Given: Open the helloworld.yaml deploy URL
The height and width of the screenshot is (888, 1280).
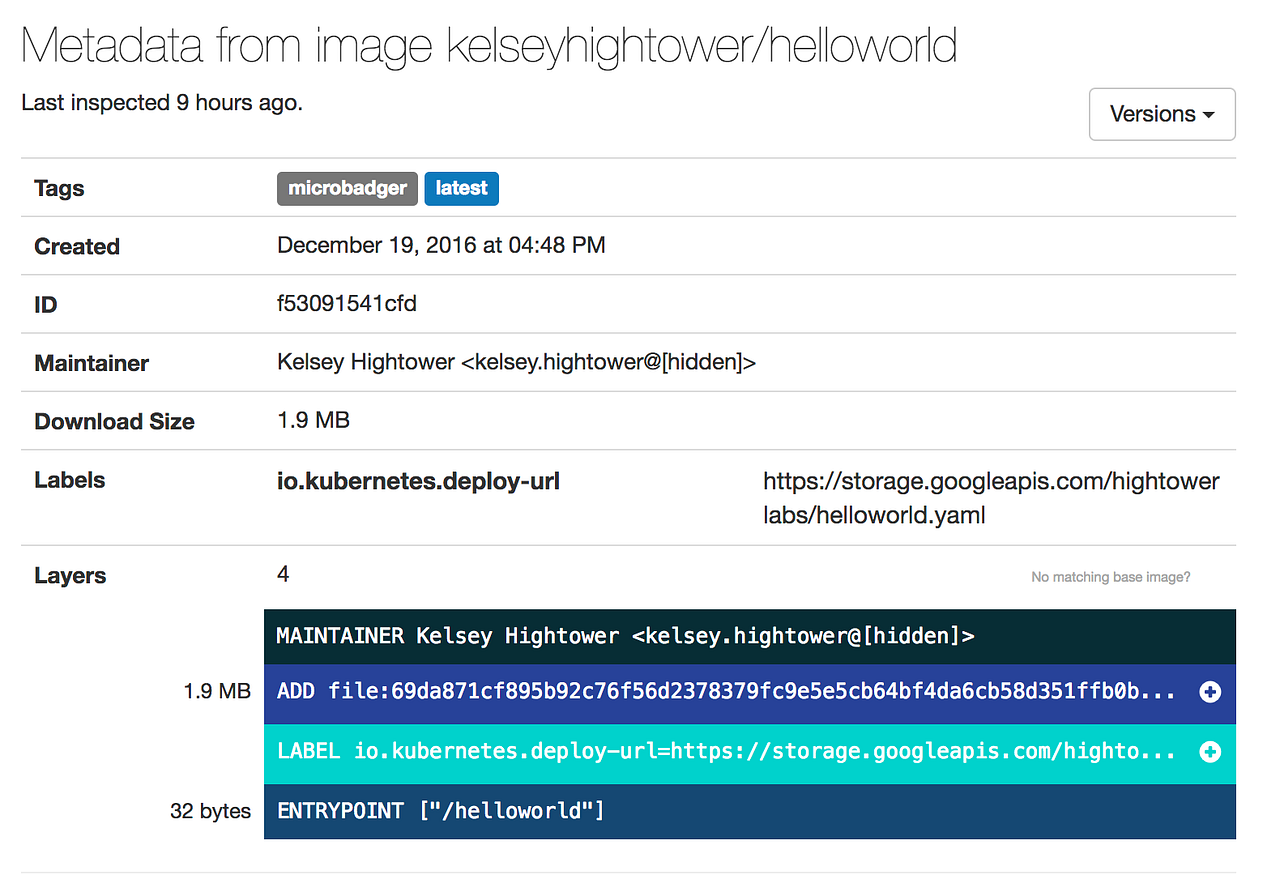Looking at the screenshot, I should pyautogui.click(x=991, y=497).
